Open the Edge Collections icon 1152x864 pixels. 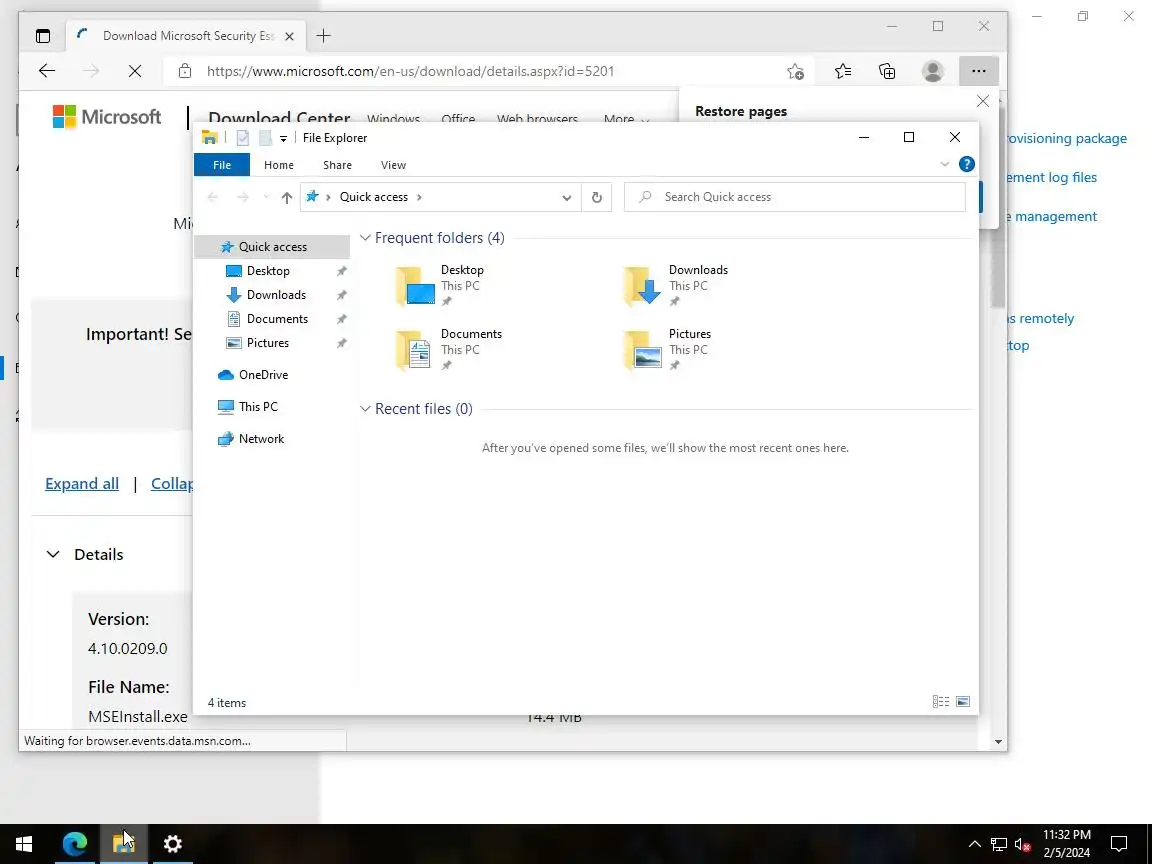coord(887,71)
